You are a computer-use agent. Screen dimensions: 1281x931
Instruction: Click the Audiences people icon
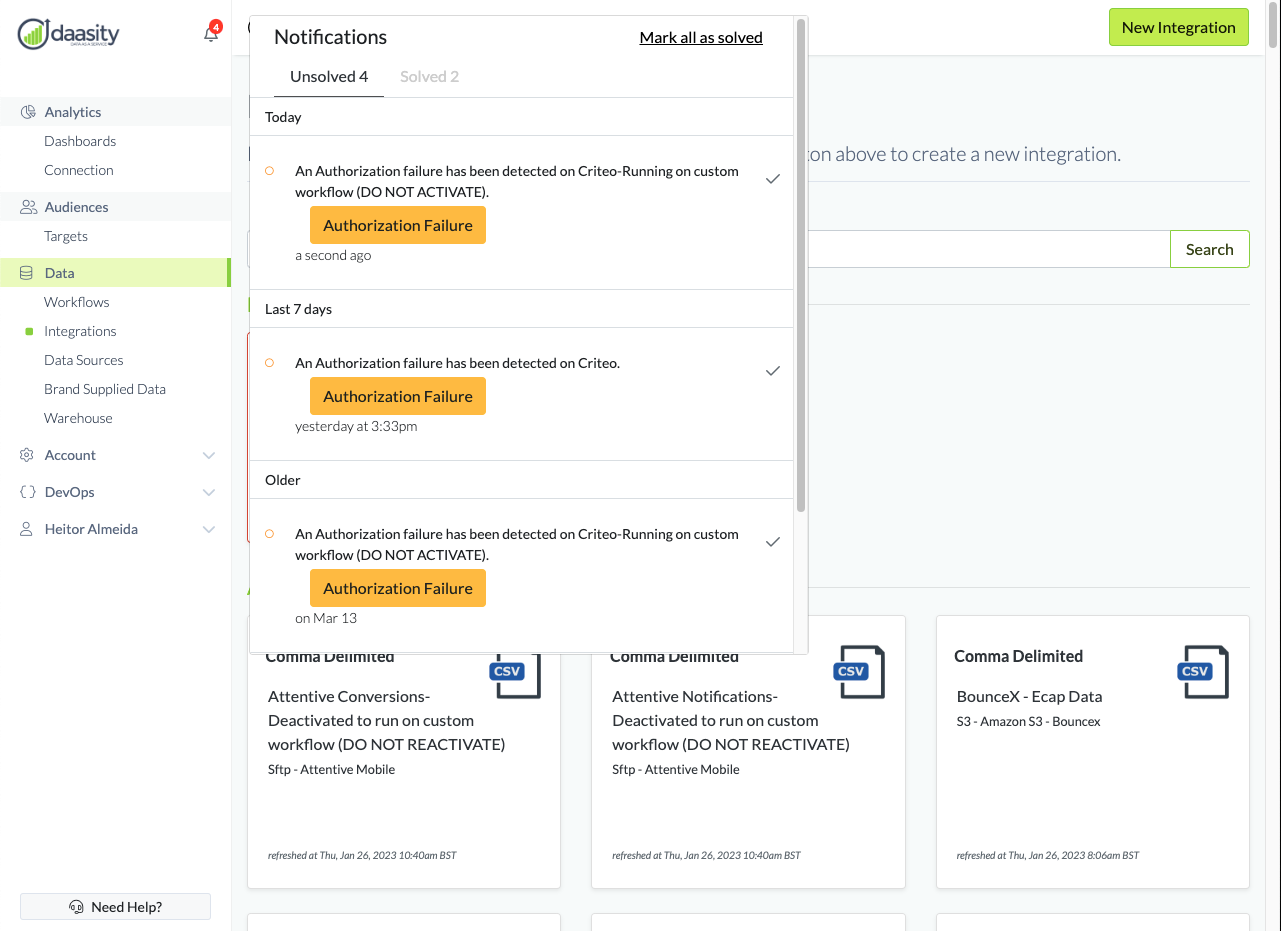28,207
